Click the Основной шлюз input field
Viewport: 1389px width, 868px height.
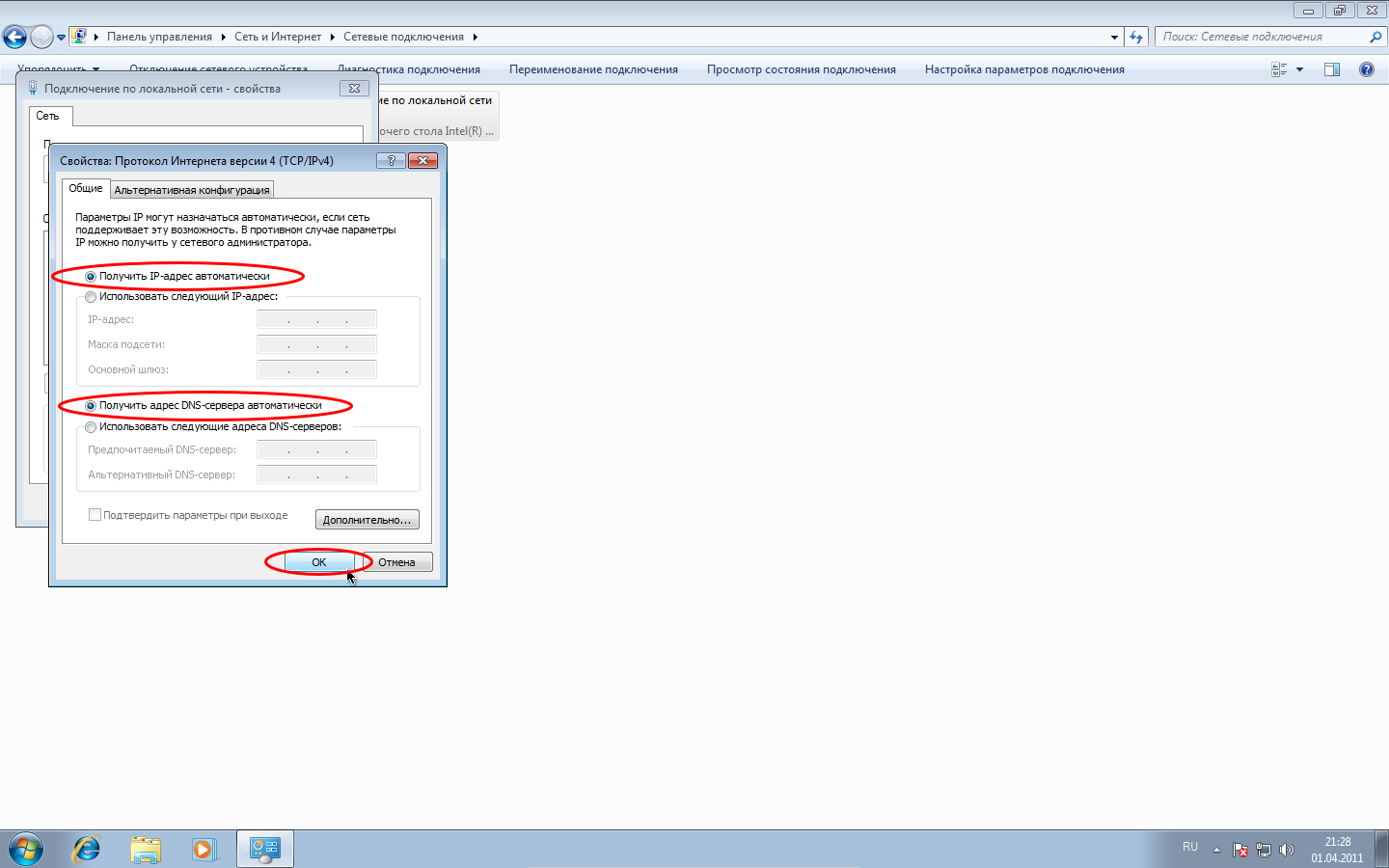pyautogui.click(x=316, y=369)
